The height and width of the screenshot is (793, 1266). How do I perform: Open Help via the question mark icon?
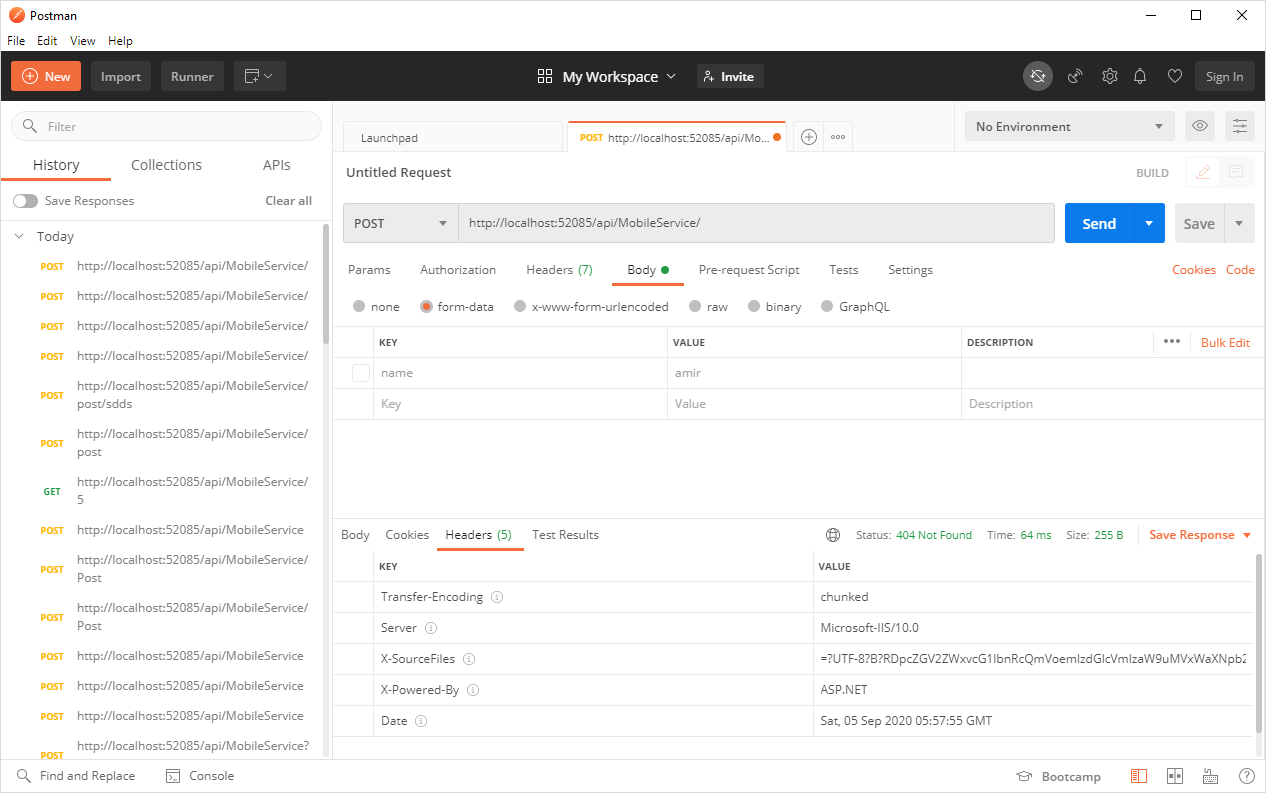1246,775
